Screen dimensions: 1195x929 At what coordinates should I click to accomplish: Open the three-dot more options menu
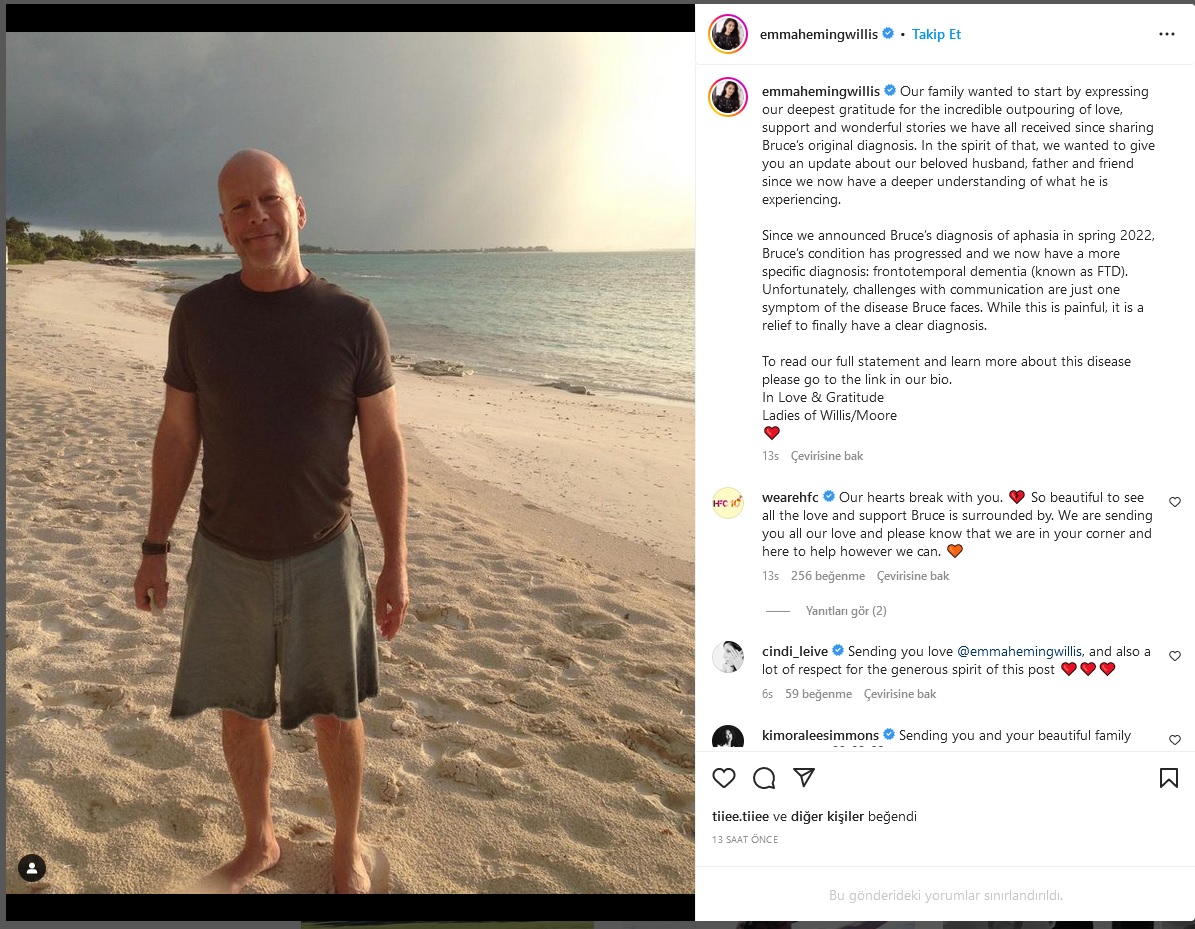point(1166,34)
